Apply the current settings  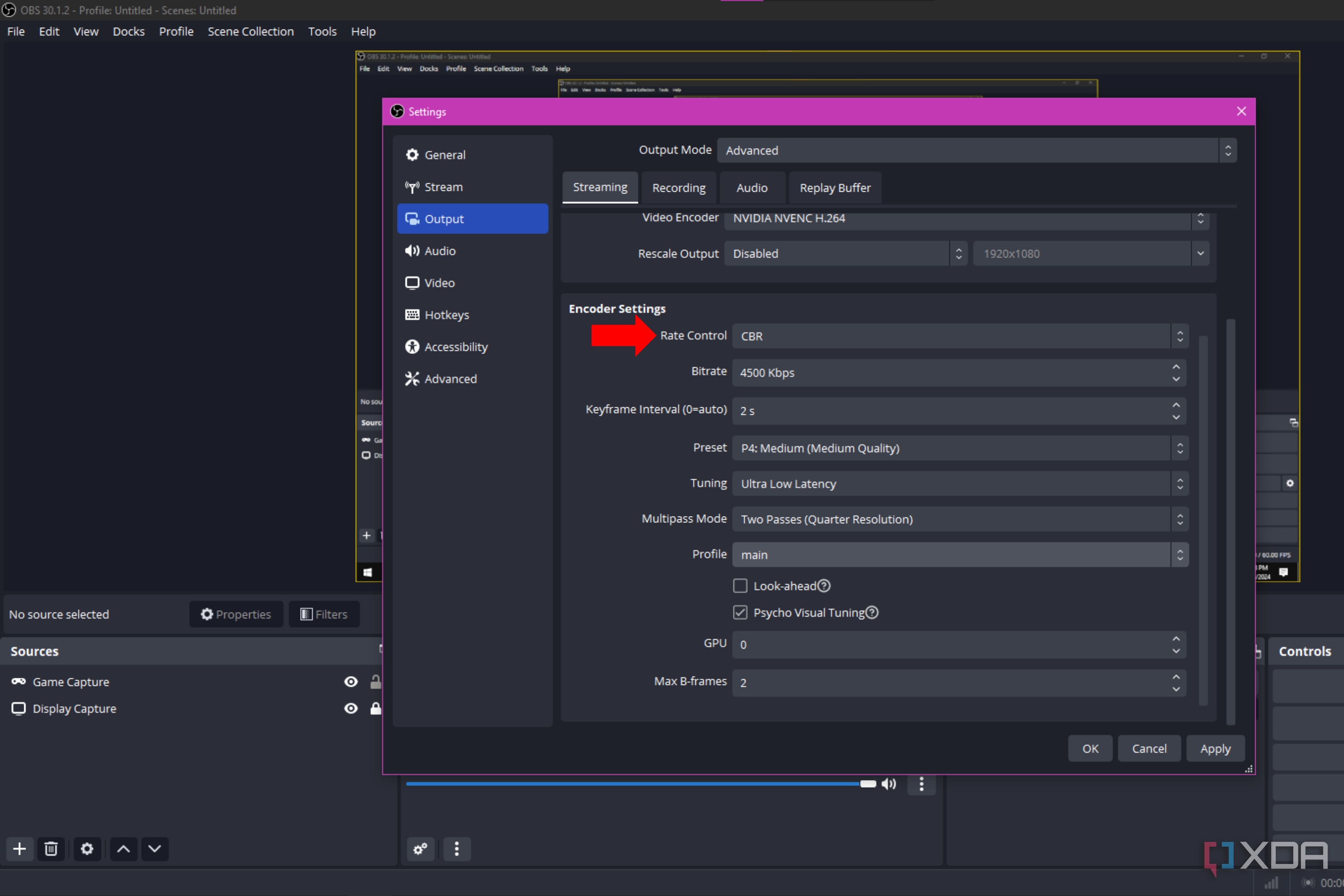(x=1215, y=748)
